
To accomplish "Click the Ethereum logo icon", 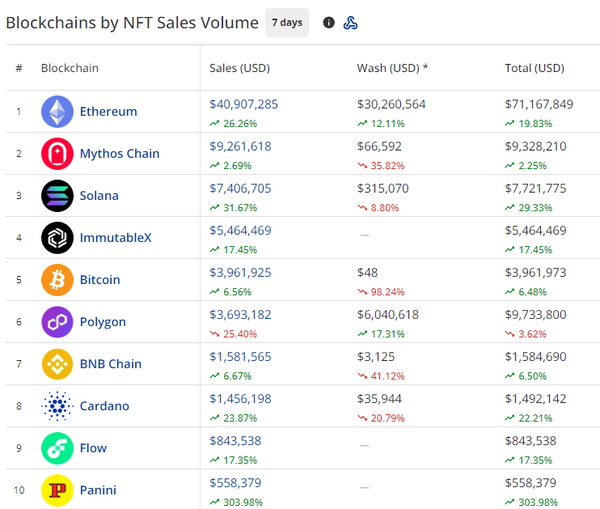I will (57, 111).
